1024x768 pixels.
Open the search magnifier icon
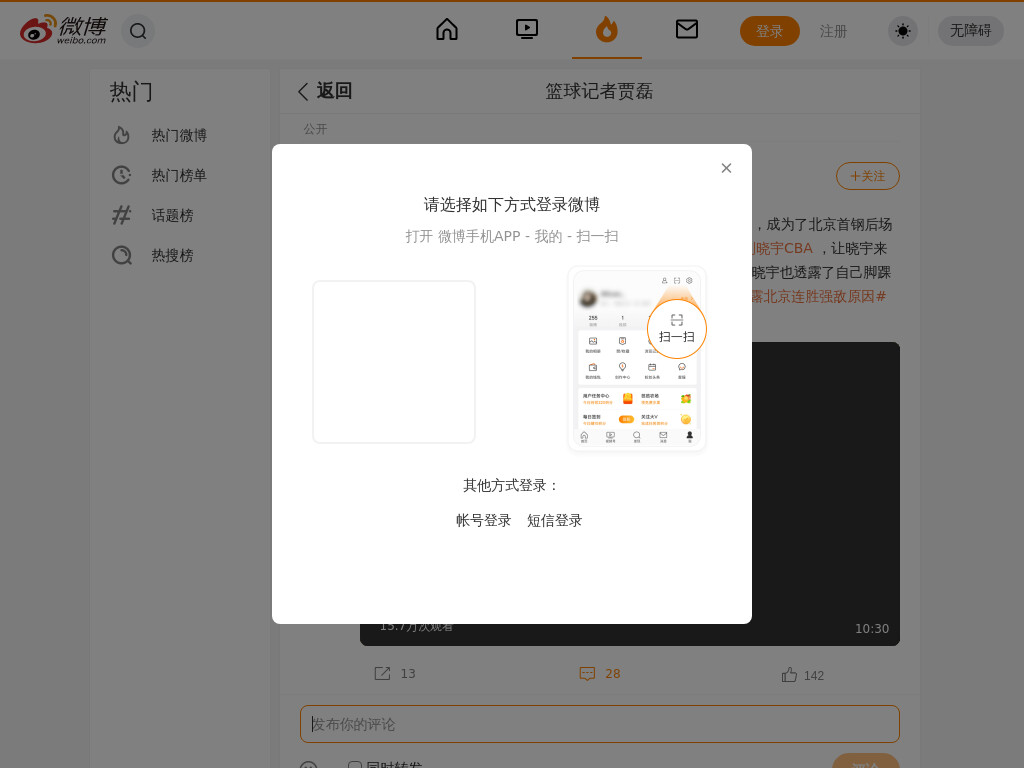pos(138,31)
